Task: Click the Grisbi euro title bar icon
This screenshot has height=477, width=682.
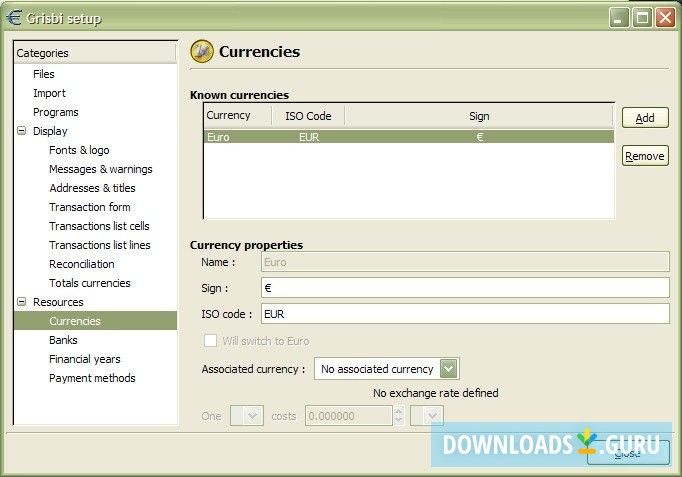Action: (x=13, y=17)
